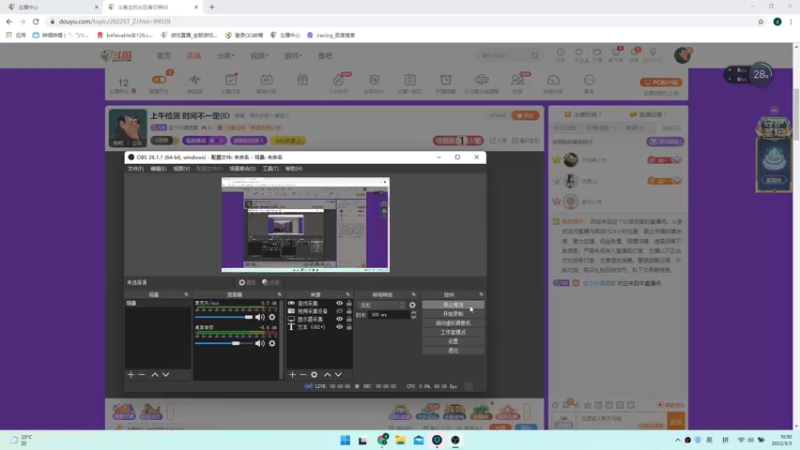Hide 文本 (GDI+) source with eye icon
The height and width of the screenshot is (450, 800).
(x=339, y=327)
